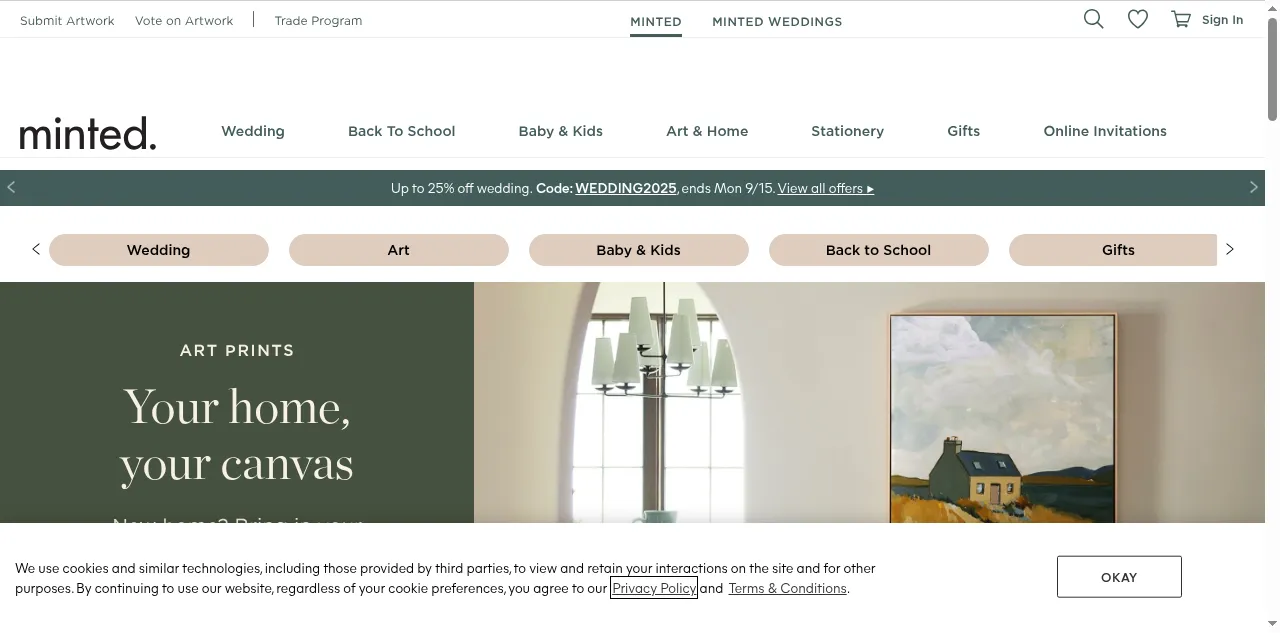Click the minted. logo
The width and height of the screenshot is (1280, 633).
pyautogui.click(x=88, y=132)
